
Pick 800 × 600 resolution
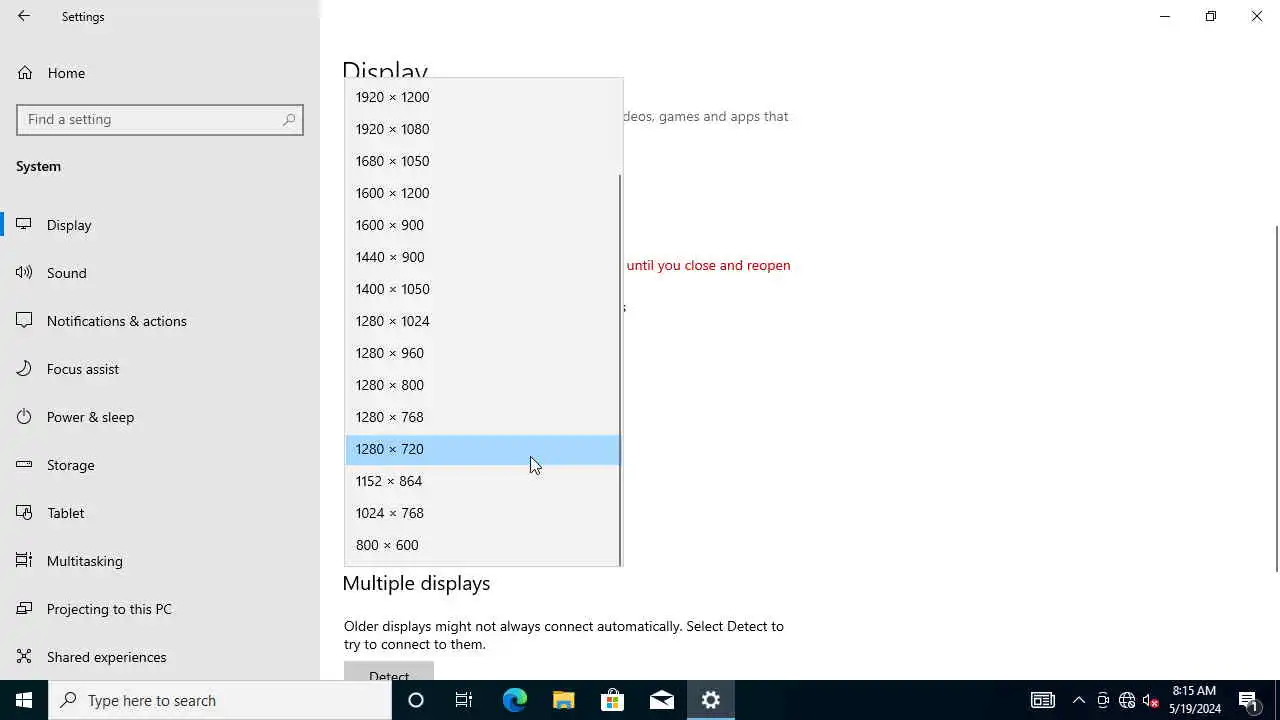click(x=483, y=545)
